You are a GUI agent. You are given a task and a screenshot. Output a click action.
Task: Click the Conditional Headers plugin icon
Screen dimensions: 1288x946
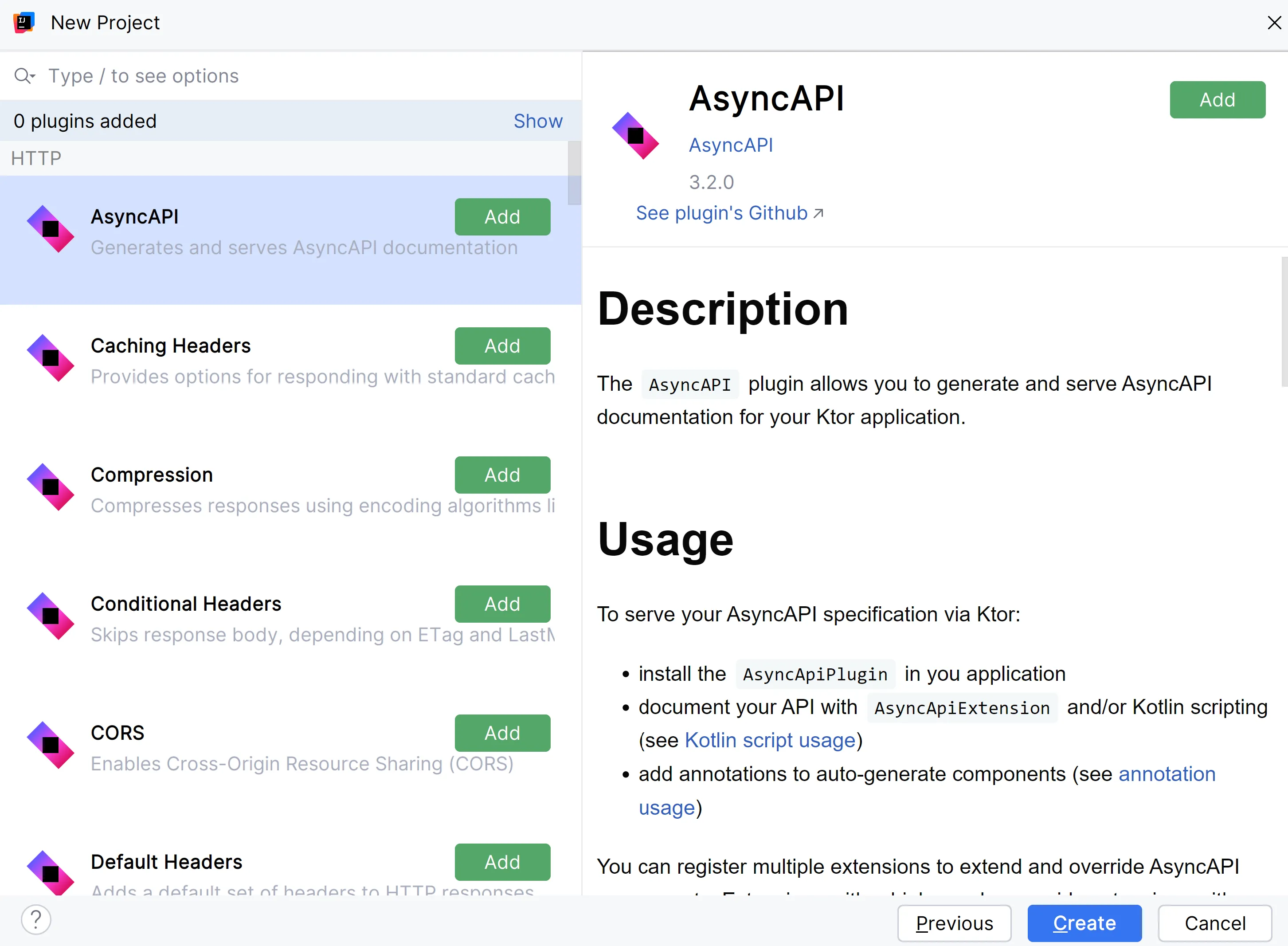(51, 616)
